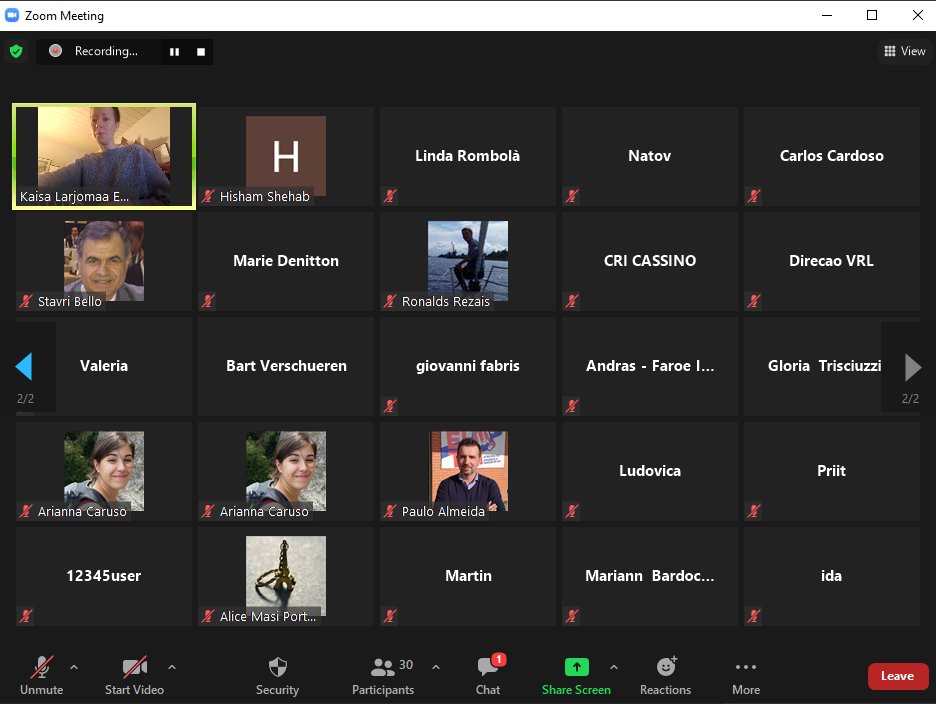
Task: Click muted mic icon on giovanni fabris's tile
Action: pos(390,406)
